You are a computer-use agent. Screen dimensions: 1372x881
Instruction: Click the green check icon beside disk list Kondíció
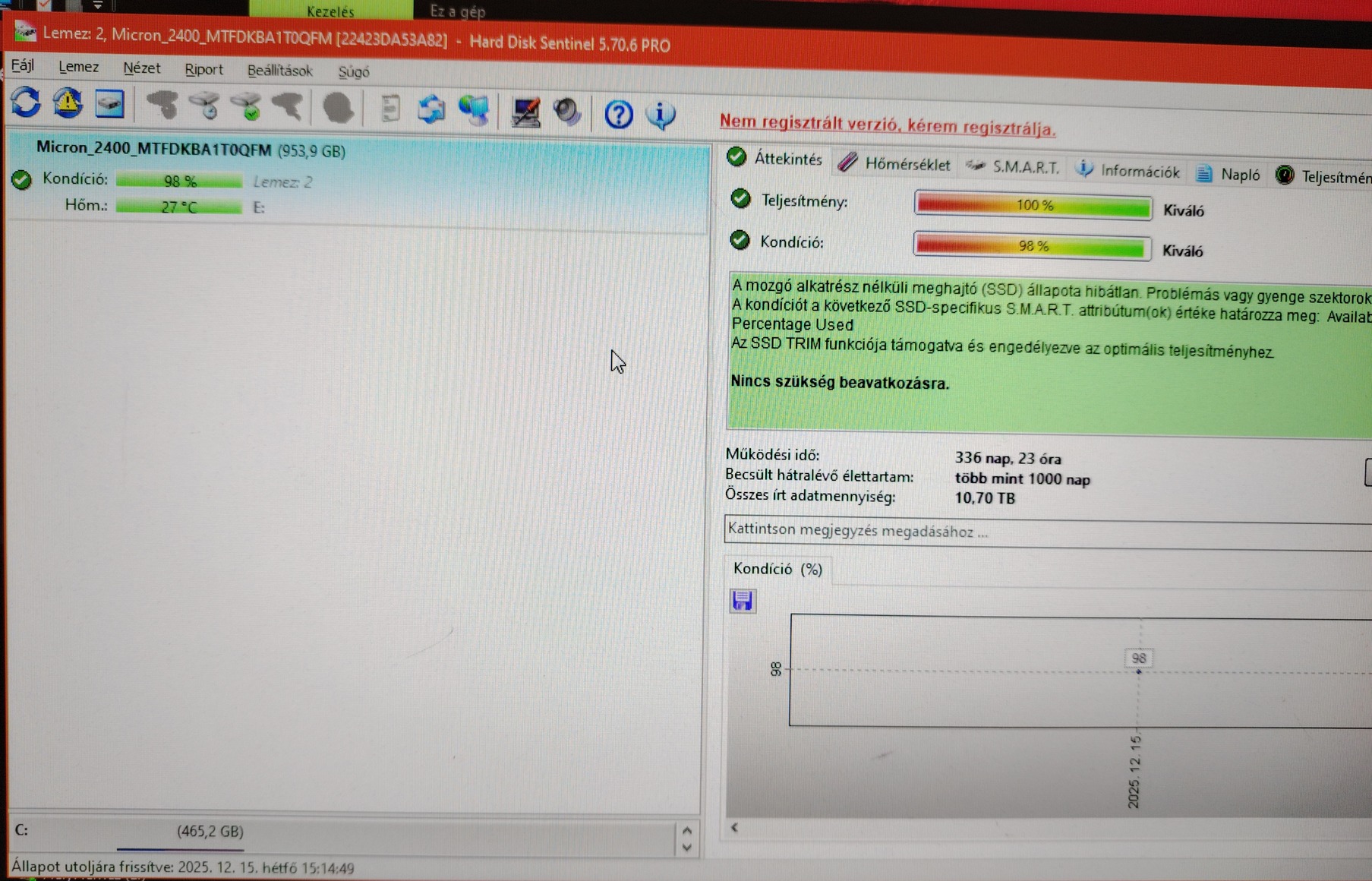tap(22, 179)
